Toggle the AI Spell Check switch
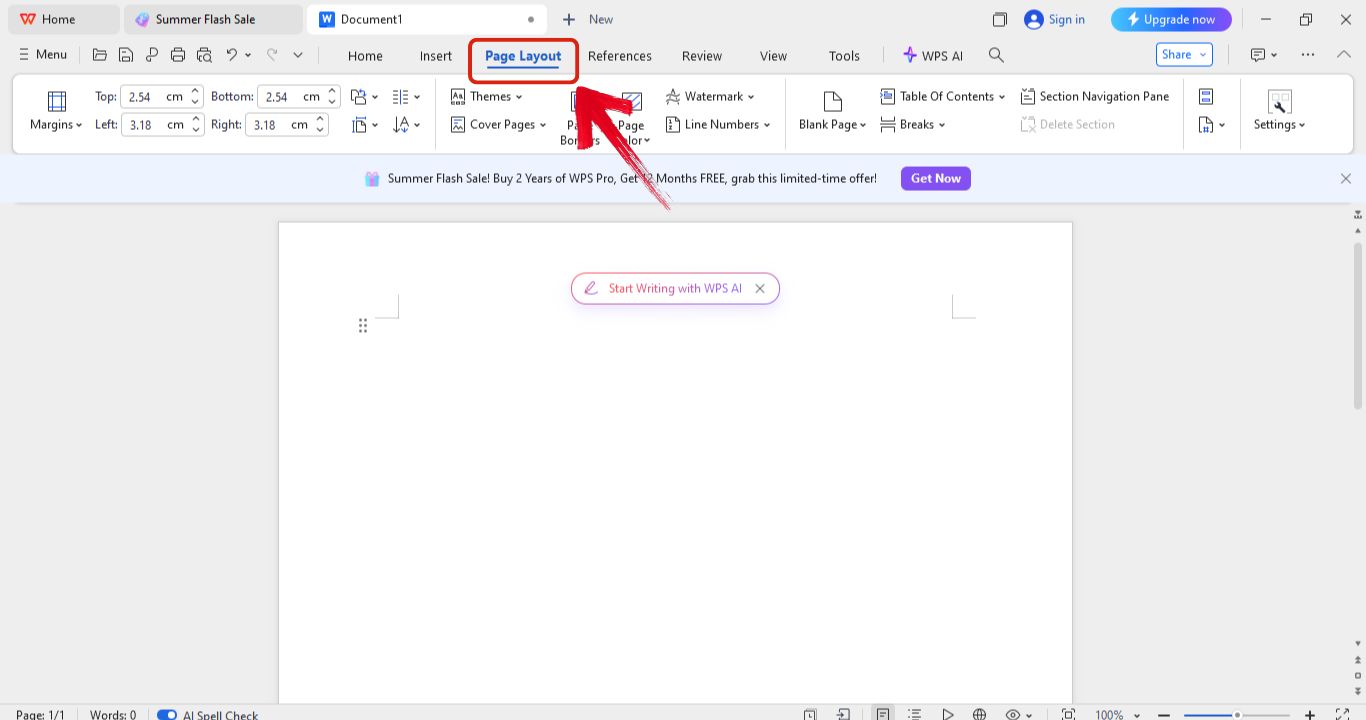The width and height of the screenshot is (1366, 720). 166,714
